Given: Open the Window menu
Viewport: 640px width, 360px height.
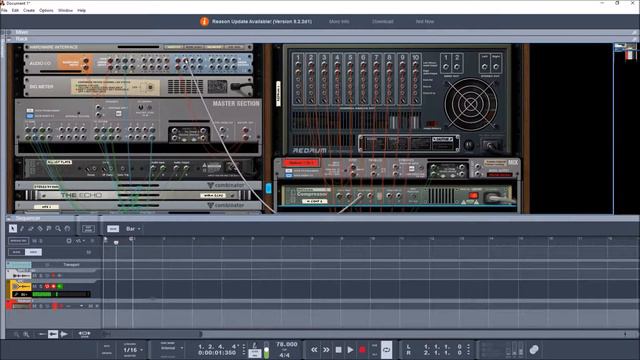Looking at the screenshot, I should point(65,10).
